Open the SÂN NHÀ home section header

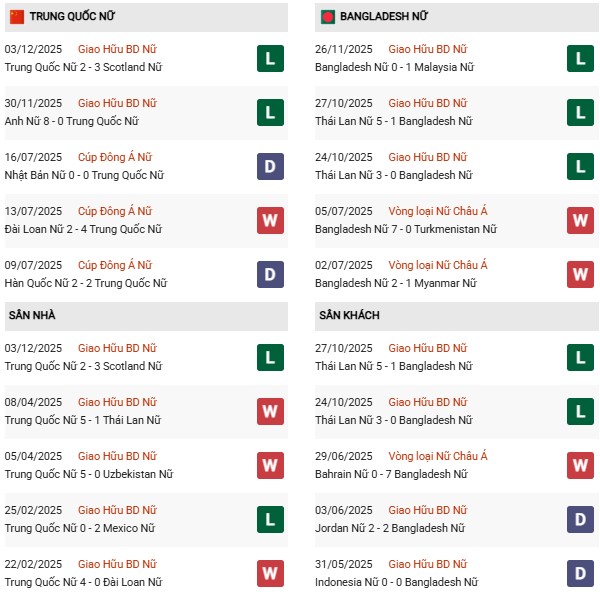tap(32, 315)
